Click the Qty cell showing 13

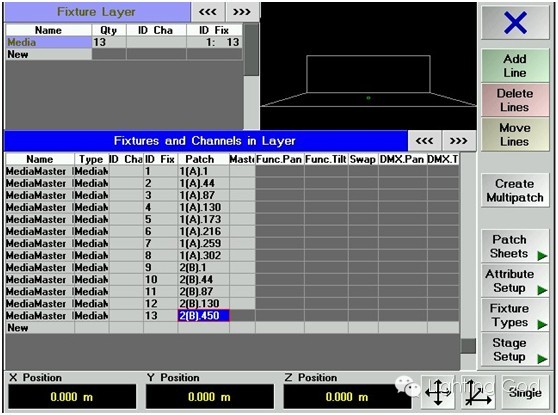[109, 42]
